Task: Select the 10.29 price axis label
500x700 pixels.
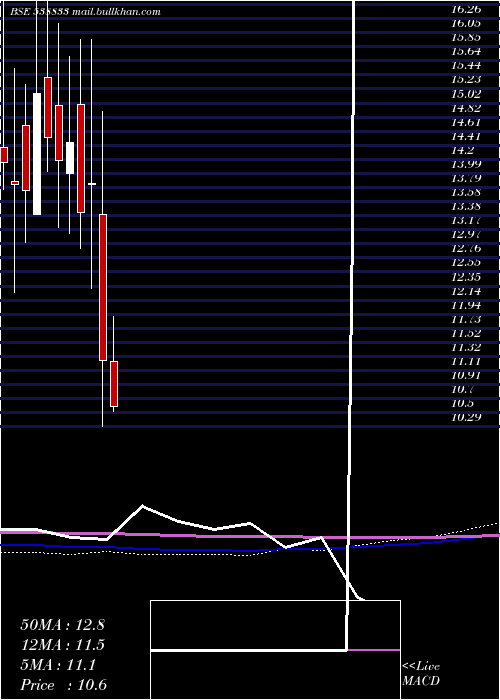Action: point(466,418)
